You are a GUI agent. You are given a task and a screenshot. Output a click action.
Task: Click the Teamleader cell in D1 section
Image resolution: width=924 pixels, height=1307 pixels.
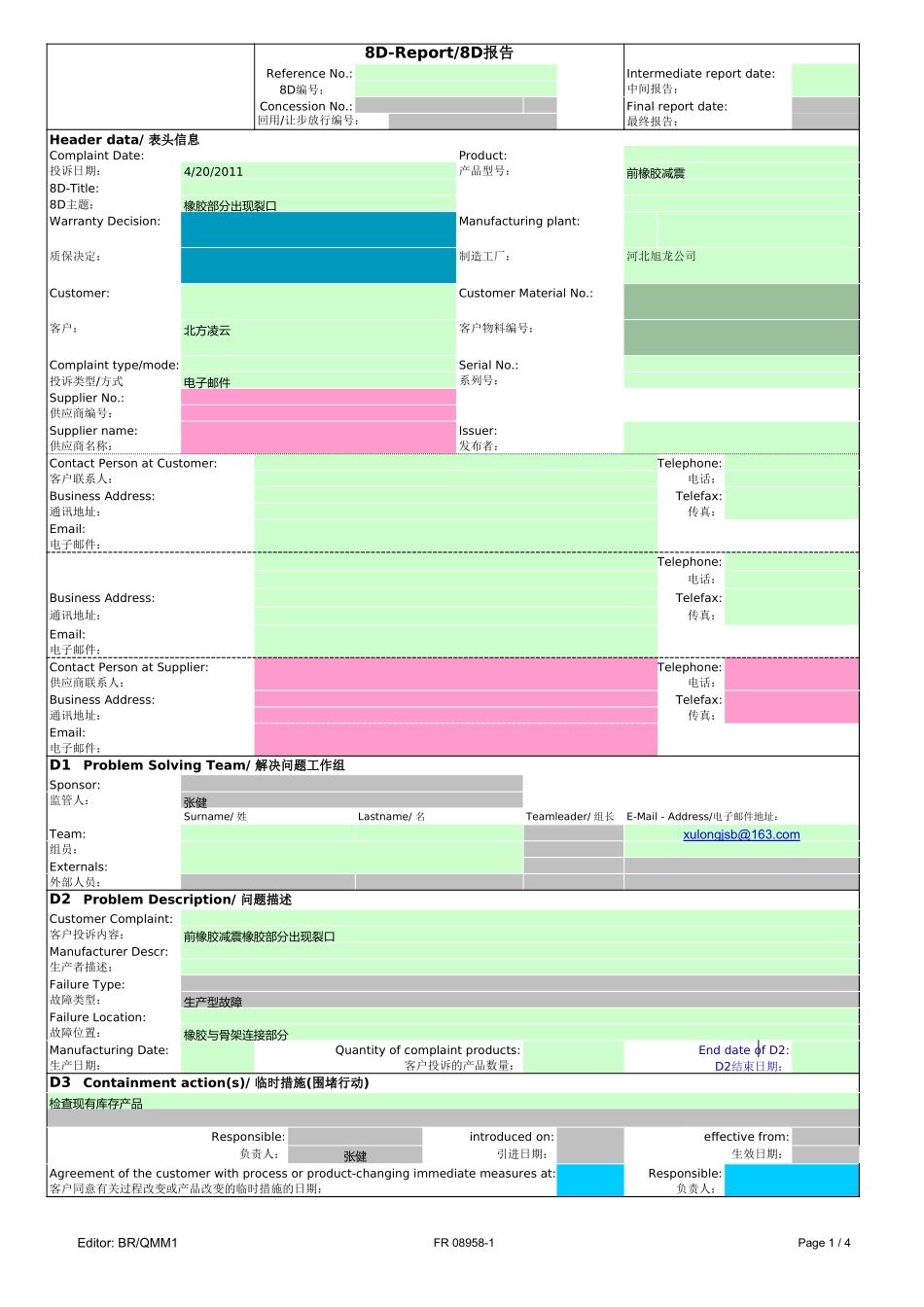coord(574,833)
